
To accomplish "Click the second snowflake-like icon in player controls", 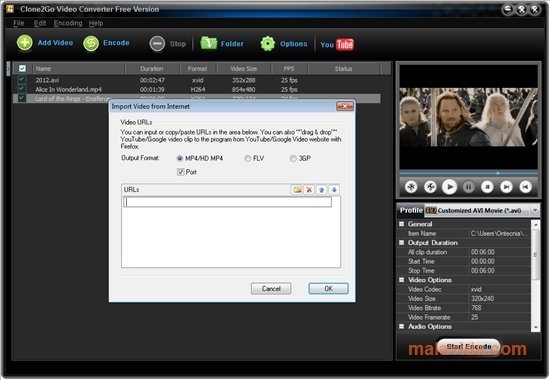I will pos(430,187).
